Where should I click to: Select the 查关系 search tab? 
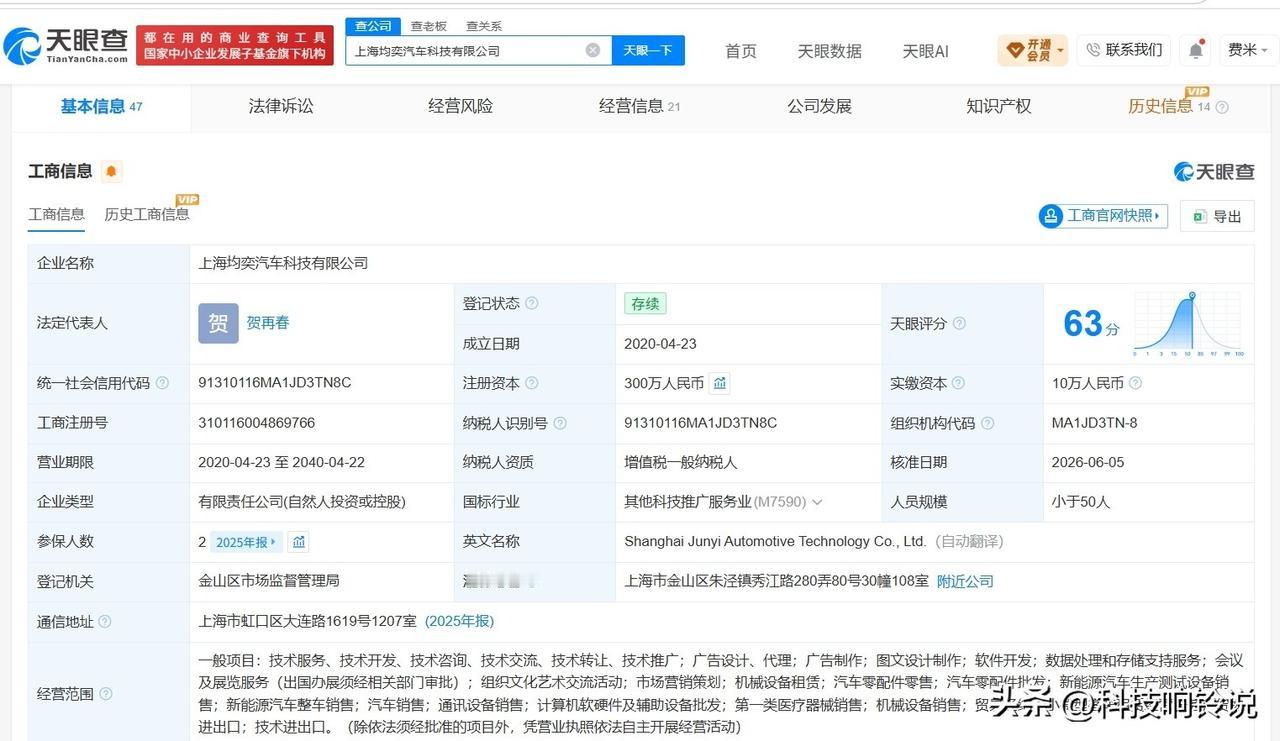pos(483,26)
